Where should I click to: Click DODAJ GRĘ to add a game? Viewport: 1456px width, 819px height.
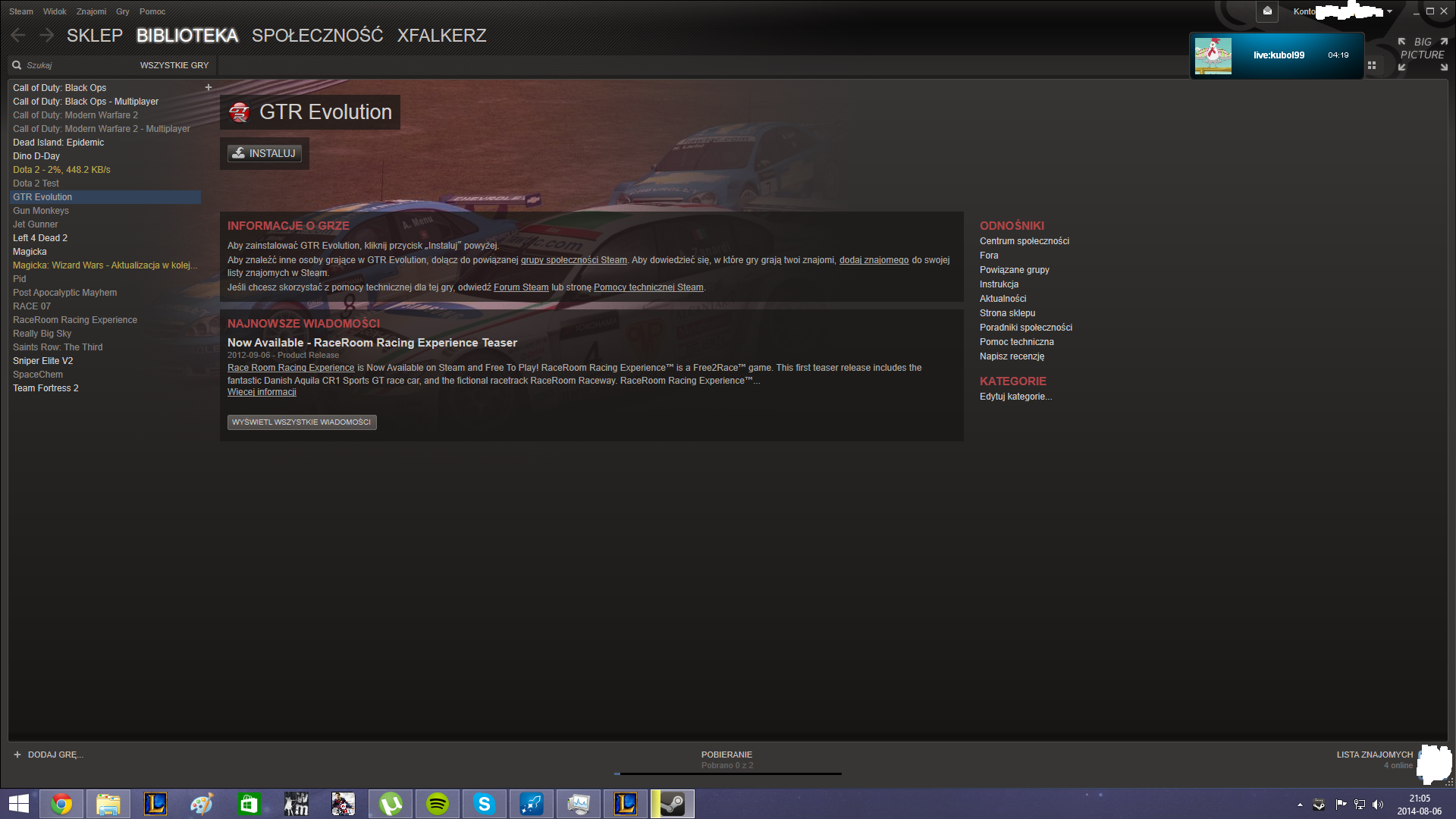pos(49,755)
